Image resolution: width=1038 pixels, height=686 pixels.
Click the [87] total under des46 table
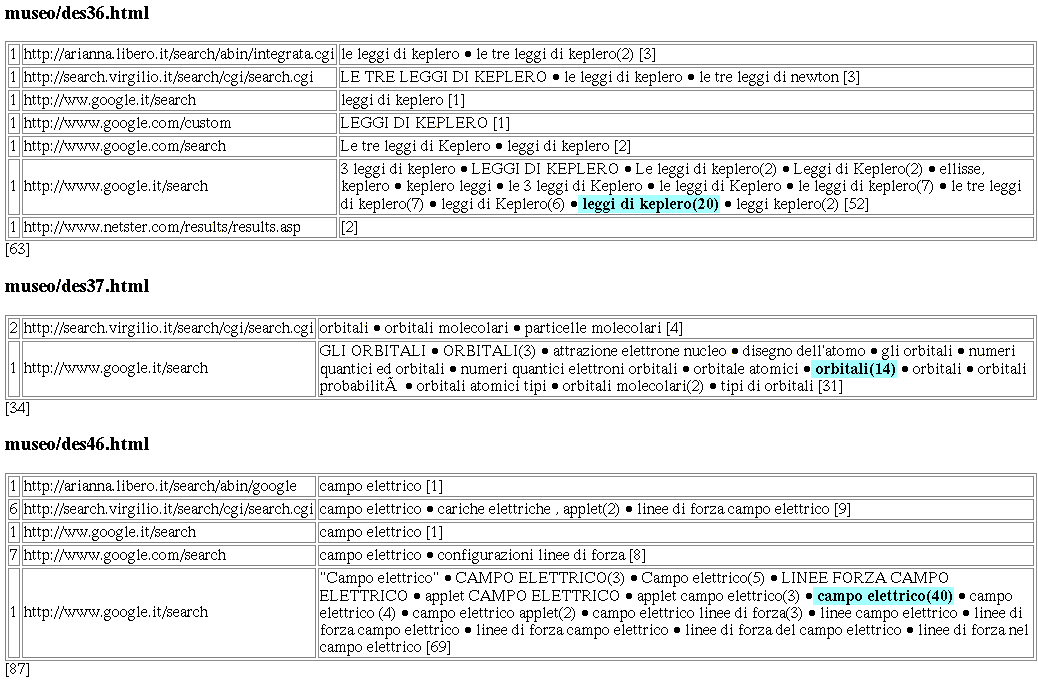click(x=17, y=667)
